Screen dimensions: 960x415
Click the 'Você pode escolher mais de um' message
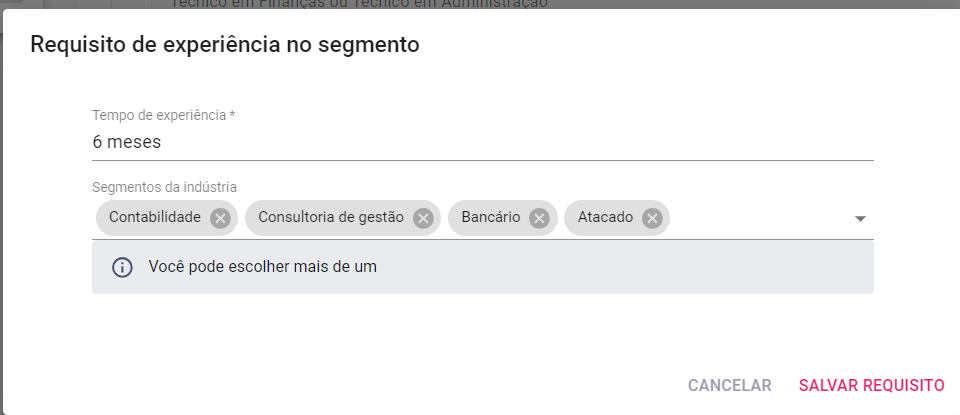[x=263, y=267]
